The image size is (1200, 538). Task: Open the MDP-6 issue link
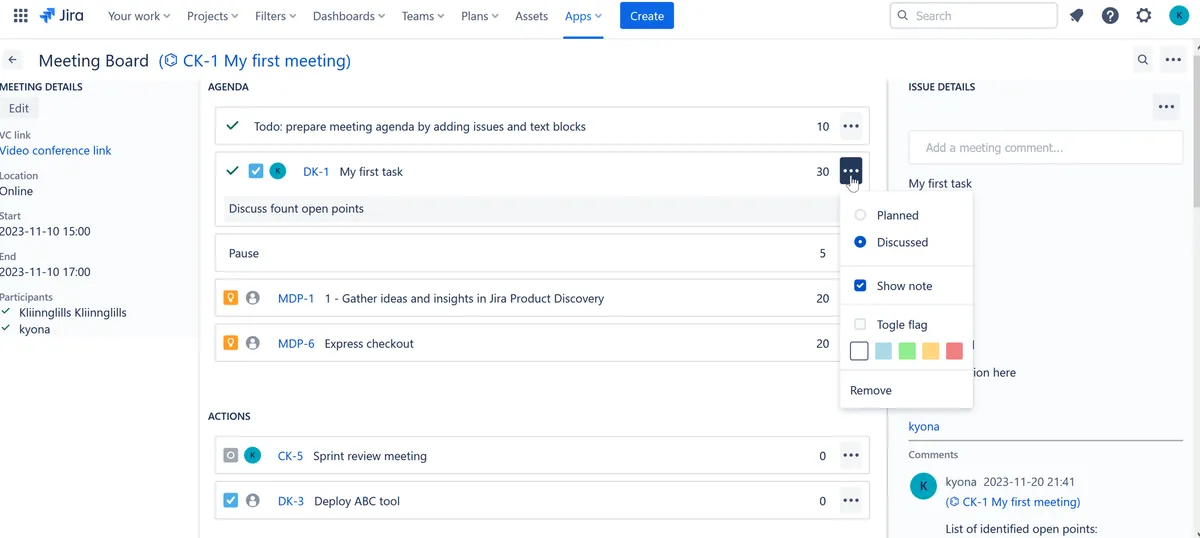point(296,343)
